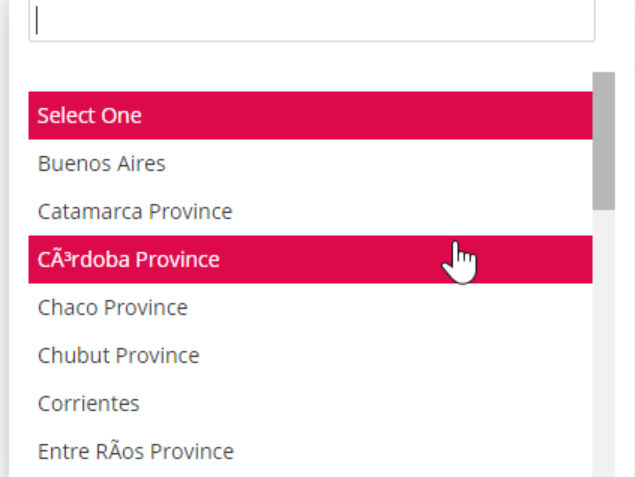Choose Buenos Aires from the list
The width and height of the screenshot is (636, 477).
(310, 163)
